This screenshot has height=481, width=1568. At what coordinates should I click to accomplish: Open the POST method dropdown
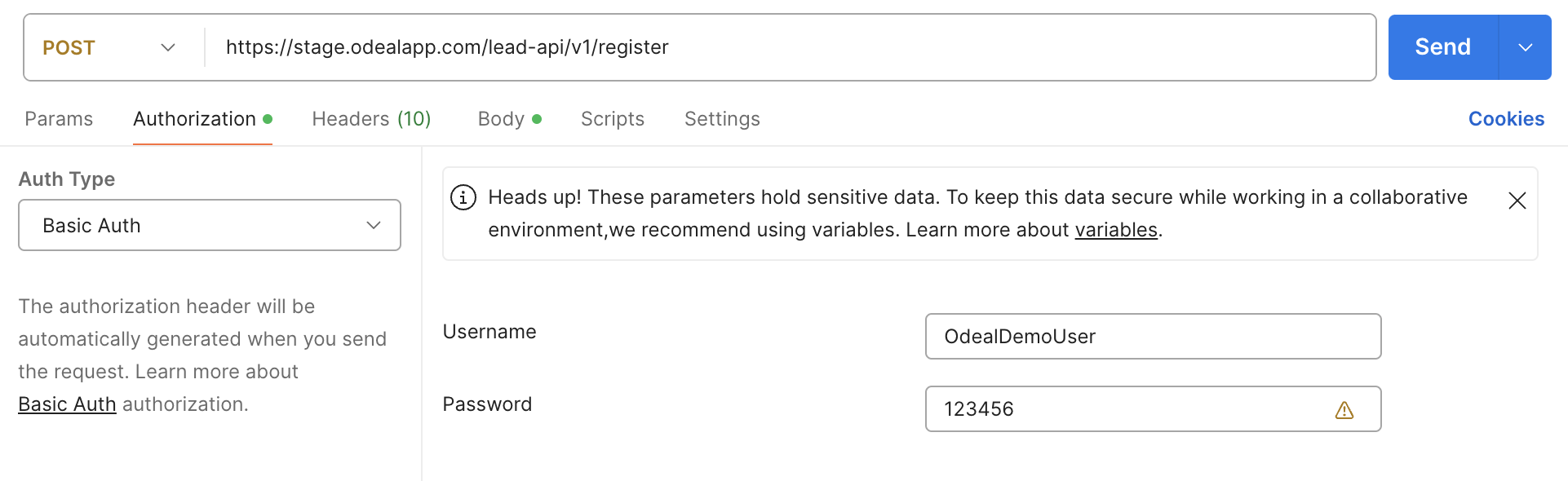[x=110, y=47]
